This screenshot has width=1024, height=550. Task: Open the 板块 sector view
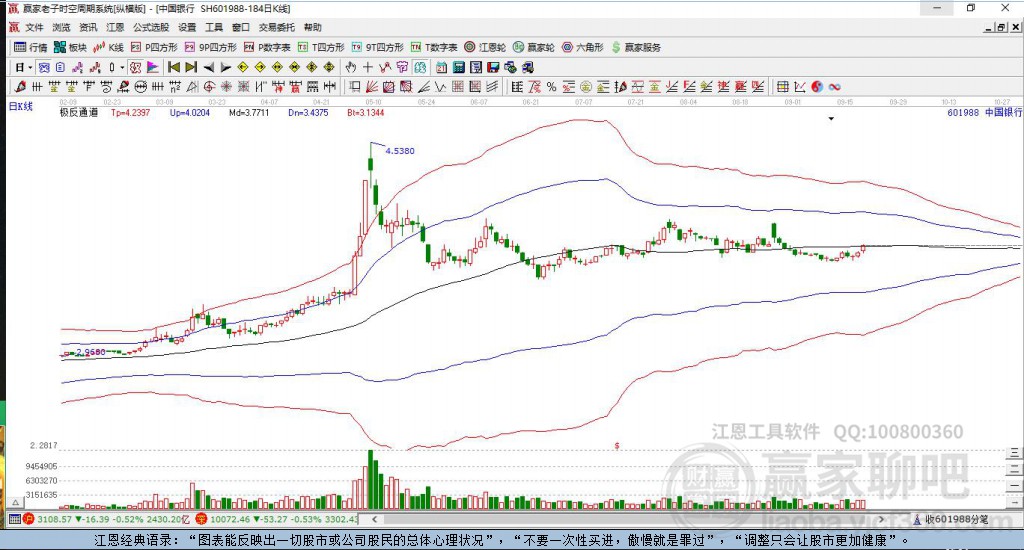point(70,47)
